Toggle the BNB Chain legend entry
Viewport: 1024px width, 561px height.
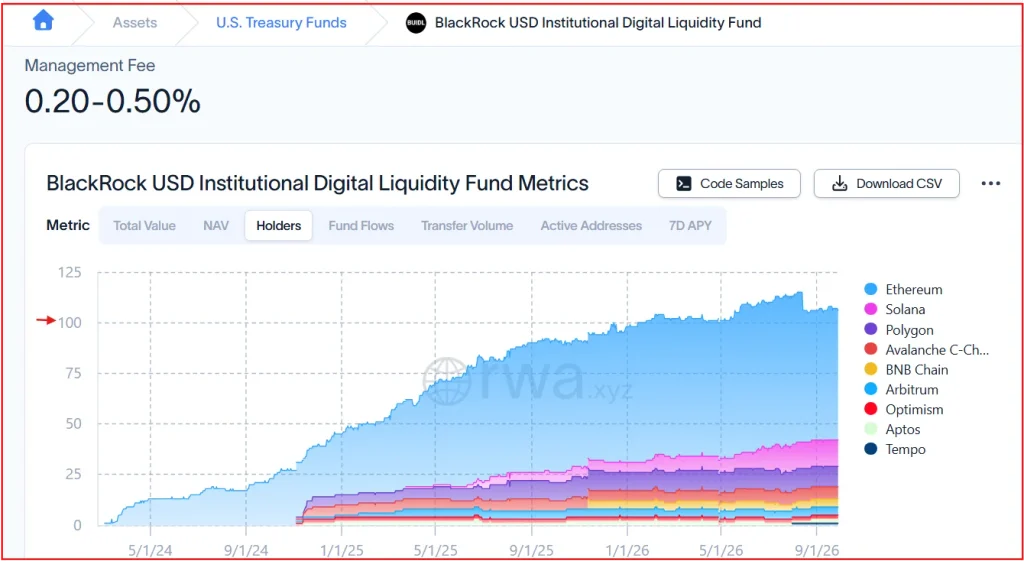[906, 370]
